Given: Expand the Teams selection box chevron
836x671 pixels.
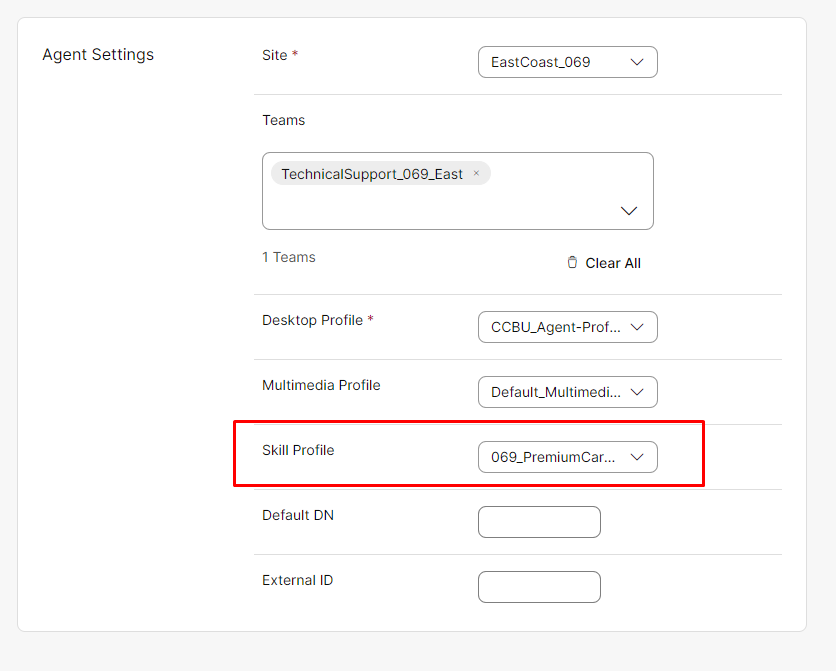Looking at the screenshot, I should pos(629,211).
